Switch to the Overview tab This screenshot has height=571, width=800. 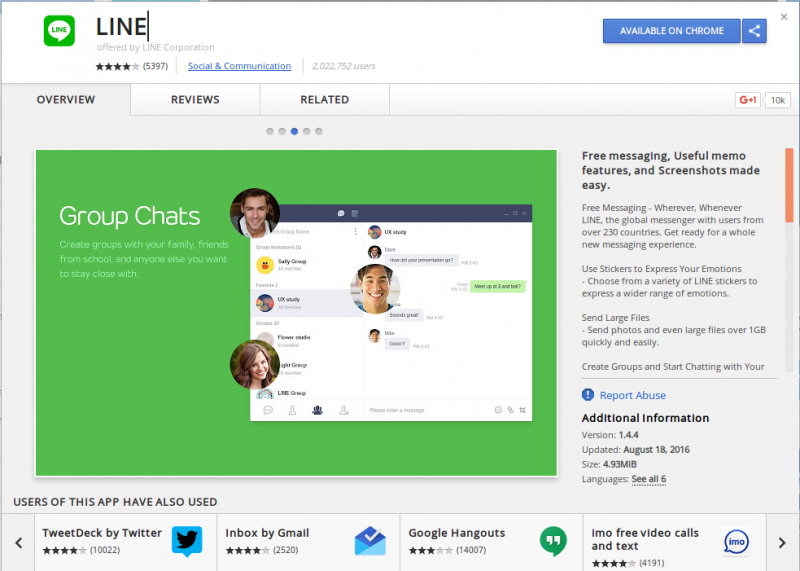66,100
